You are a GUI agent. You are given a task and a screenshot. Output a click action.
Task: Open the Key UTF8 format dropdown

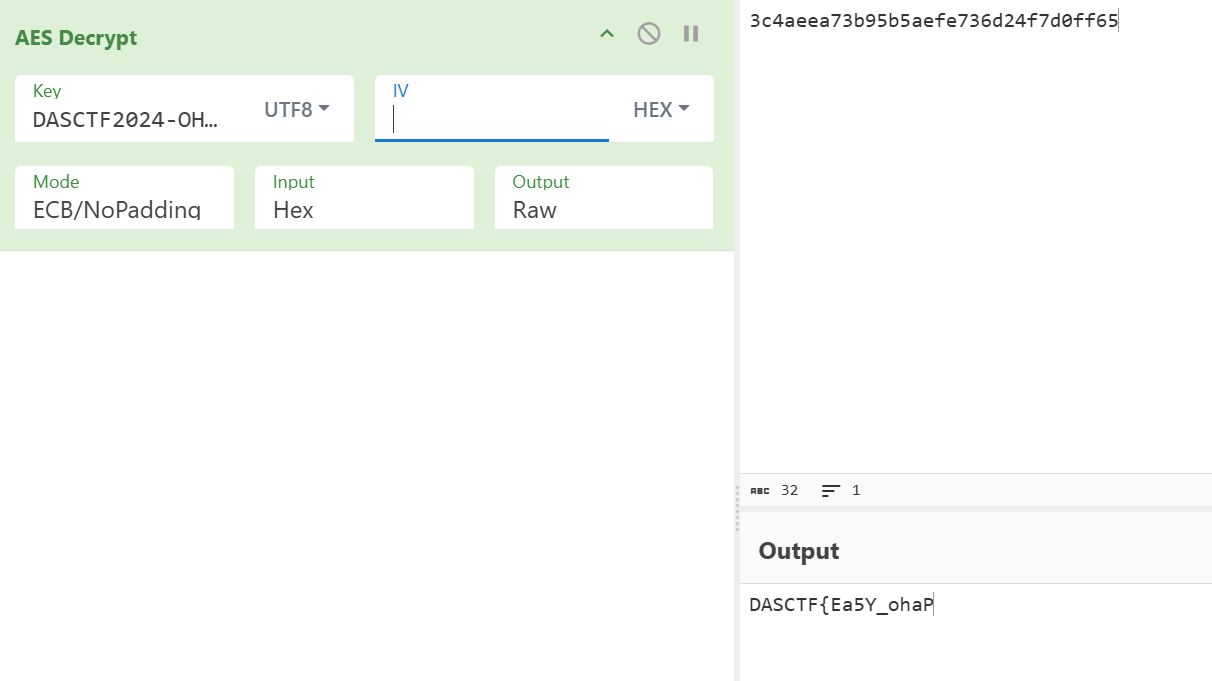(296, 109)
